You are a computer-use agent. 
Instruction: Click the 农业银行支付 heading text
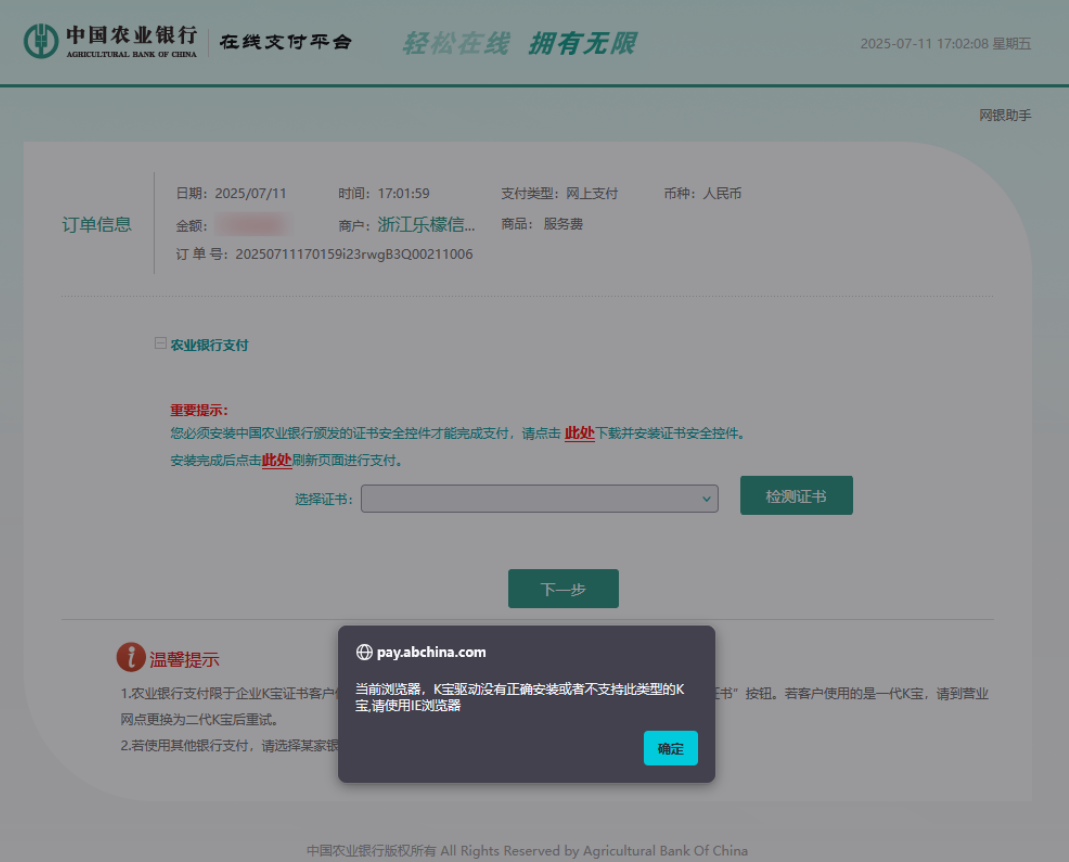pyautogui.click(x=209, y=345)
